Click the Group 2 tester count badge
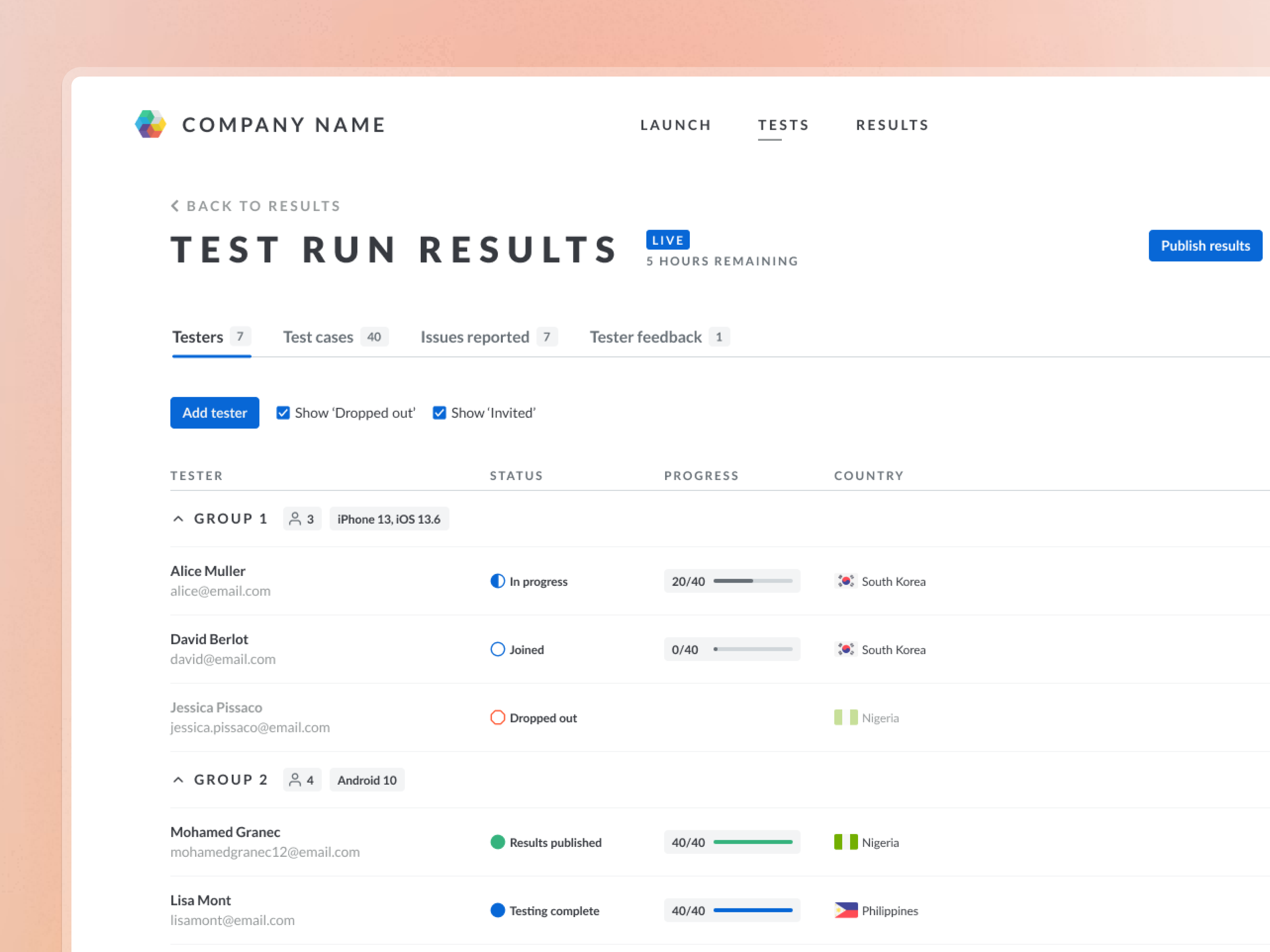This screenshot has height=952, width=1270. (x=302, y=780)
